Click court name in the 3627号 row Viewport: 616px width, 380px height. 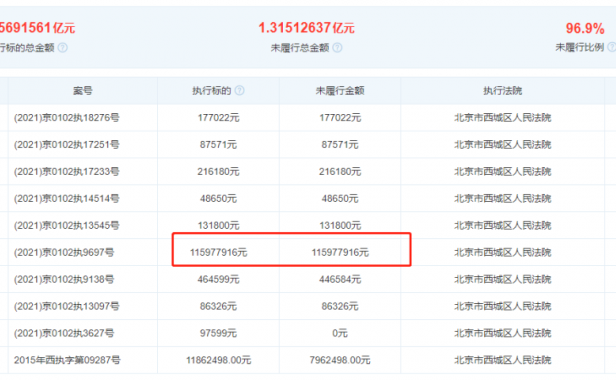point(502,333)
